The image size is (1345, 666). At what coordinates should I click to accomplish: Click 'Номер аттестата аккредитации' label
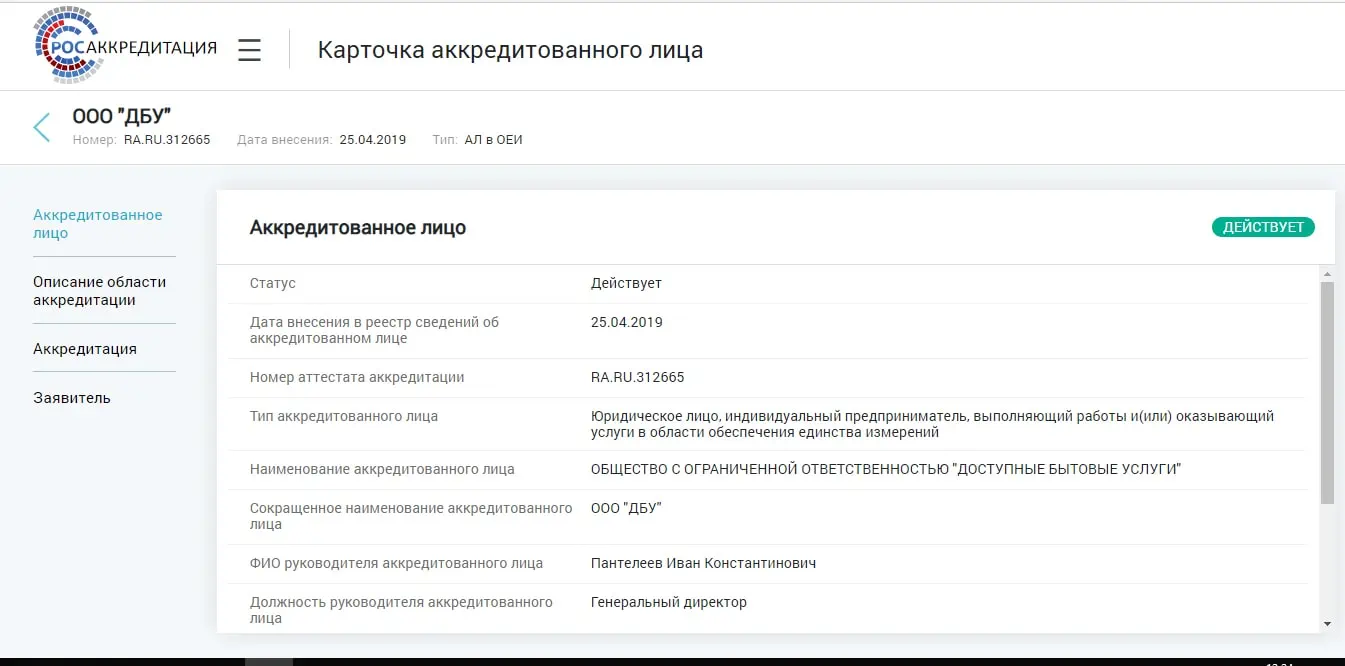pos(357,377)
